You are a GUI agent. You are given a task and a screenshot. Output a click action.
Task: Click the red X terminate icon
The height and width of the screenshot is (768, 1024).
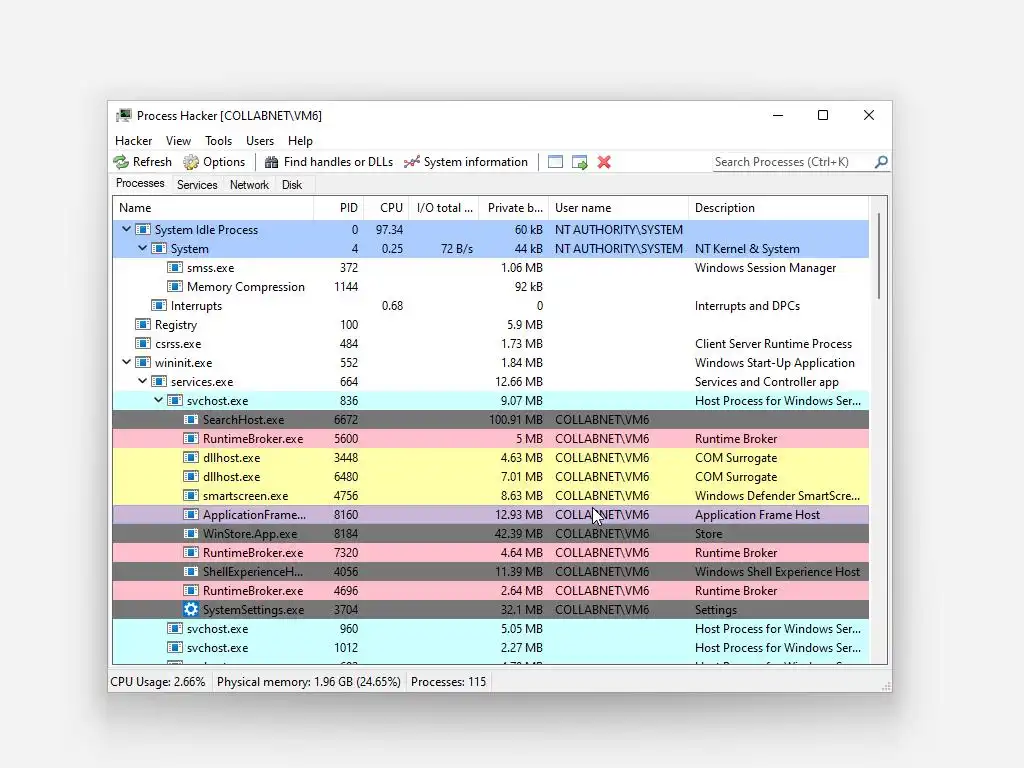click(604, 162)
